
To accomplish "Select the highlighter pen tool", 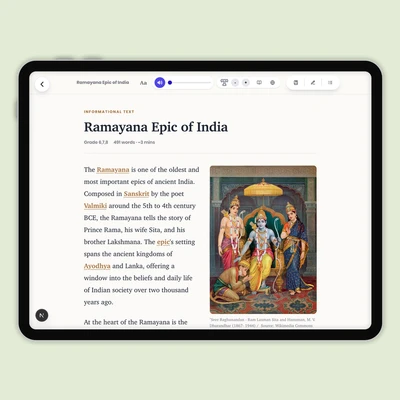I will (x=313, y=83).
